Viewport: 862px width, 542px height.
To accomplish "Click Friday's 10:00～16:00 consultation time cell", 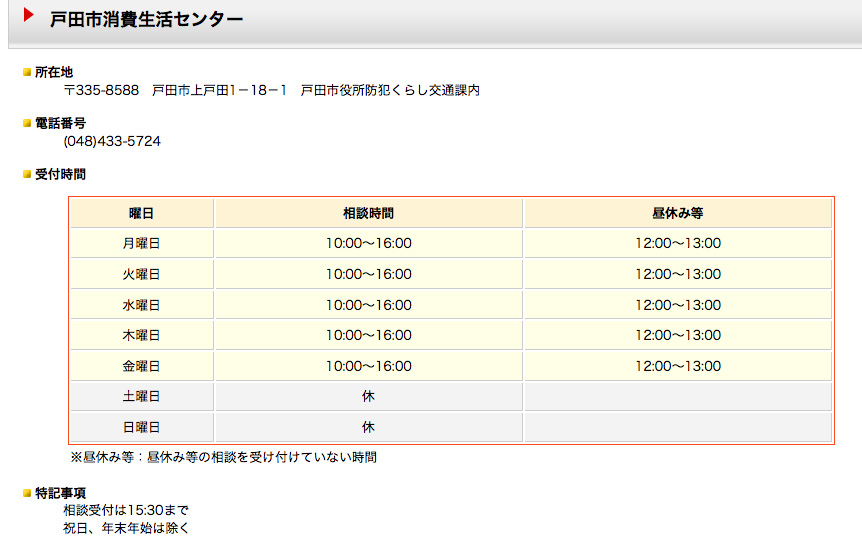I will point(368,366).
